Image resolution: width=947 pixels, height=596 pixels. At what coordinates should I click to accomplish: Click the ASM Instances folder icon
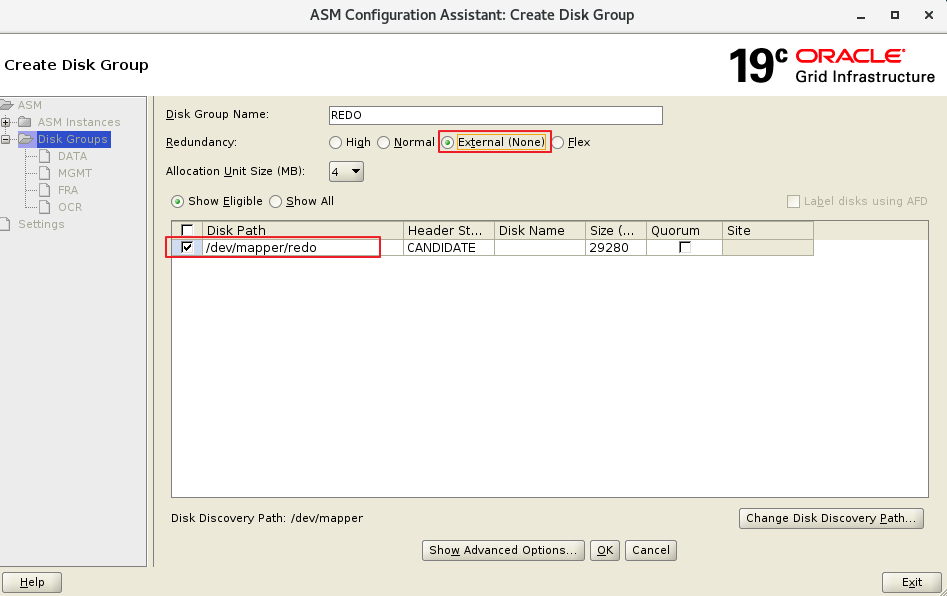(26, 122)
